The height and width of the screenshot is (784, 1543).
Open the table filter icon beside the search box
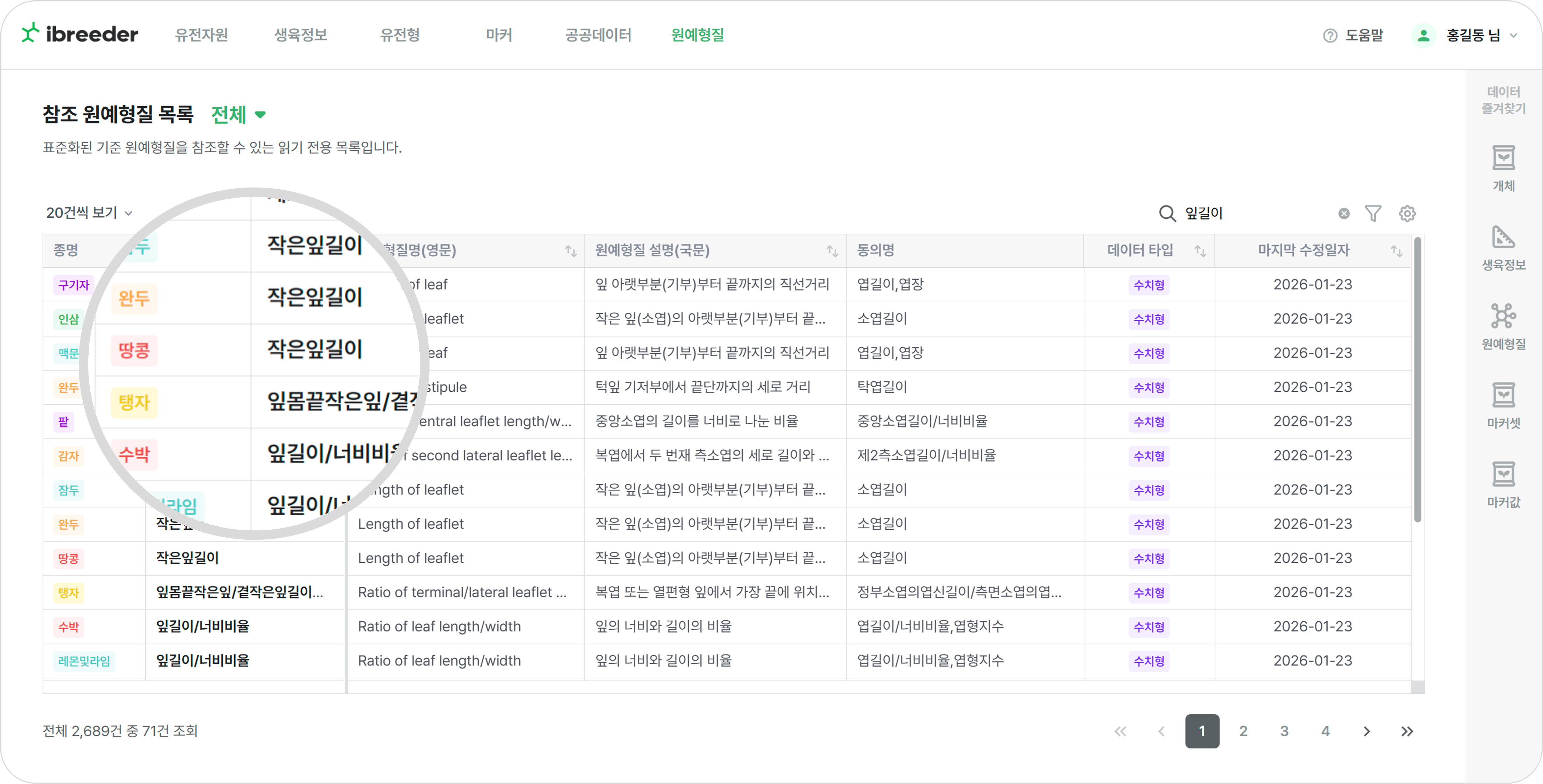click(1374, 213)
